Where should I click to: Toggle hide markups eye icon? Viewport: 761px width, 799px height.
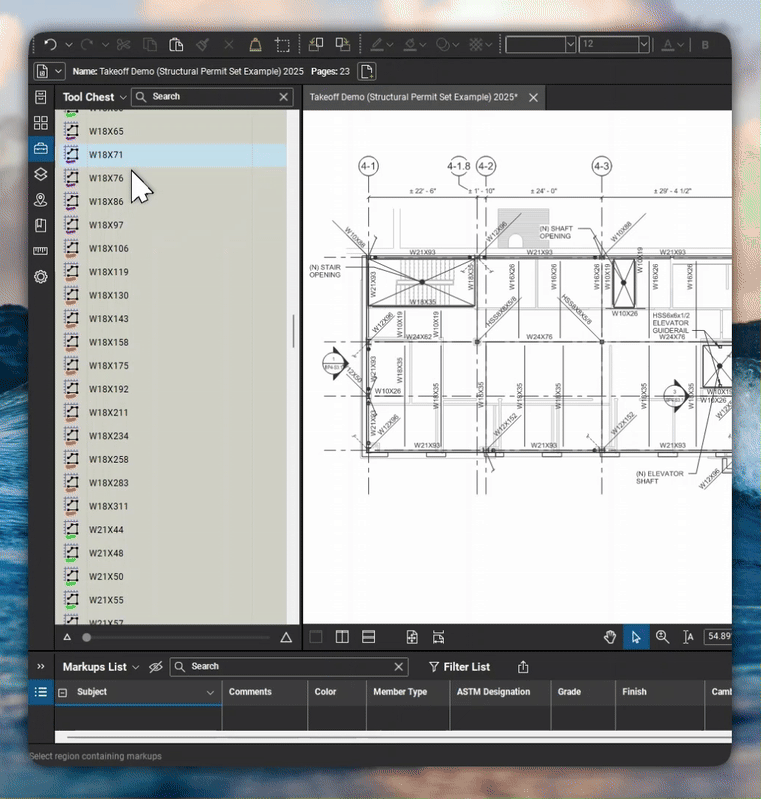tap(155, 667)
